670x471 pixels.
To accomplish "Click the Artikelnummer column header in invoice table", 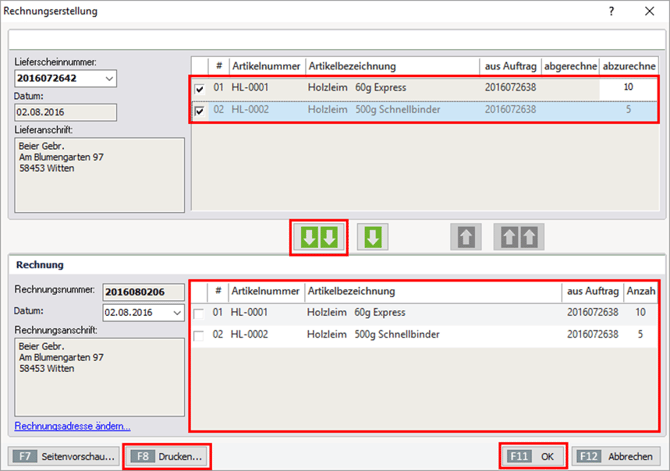I will point(266,291).
